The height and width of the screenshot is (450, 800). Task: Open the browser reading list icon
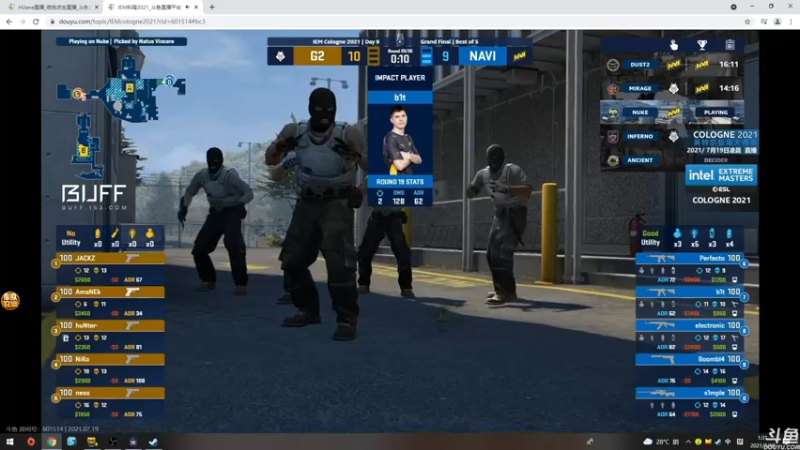pos(764,21)
